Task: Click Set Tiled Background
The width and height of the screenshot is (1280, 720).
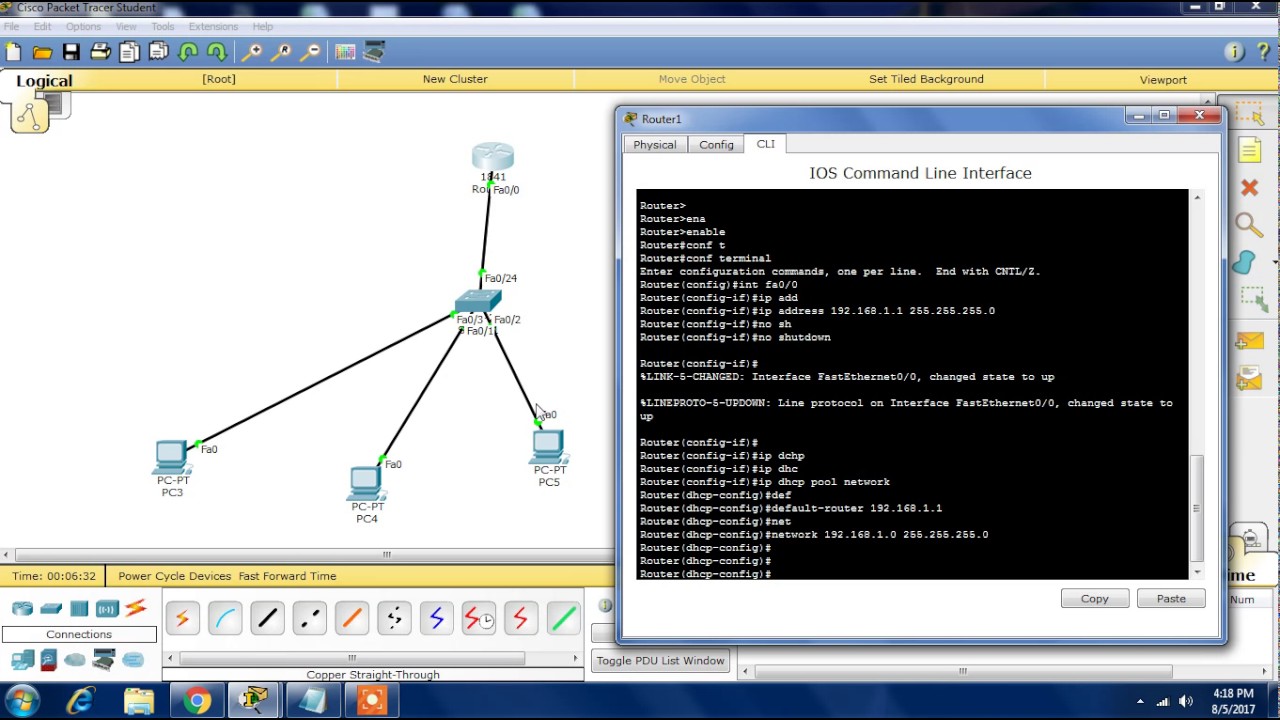Action: [926, 79]
